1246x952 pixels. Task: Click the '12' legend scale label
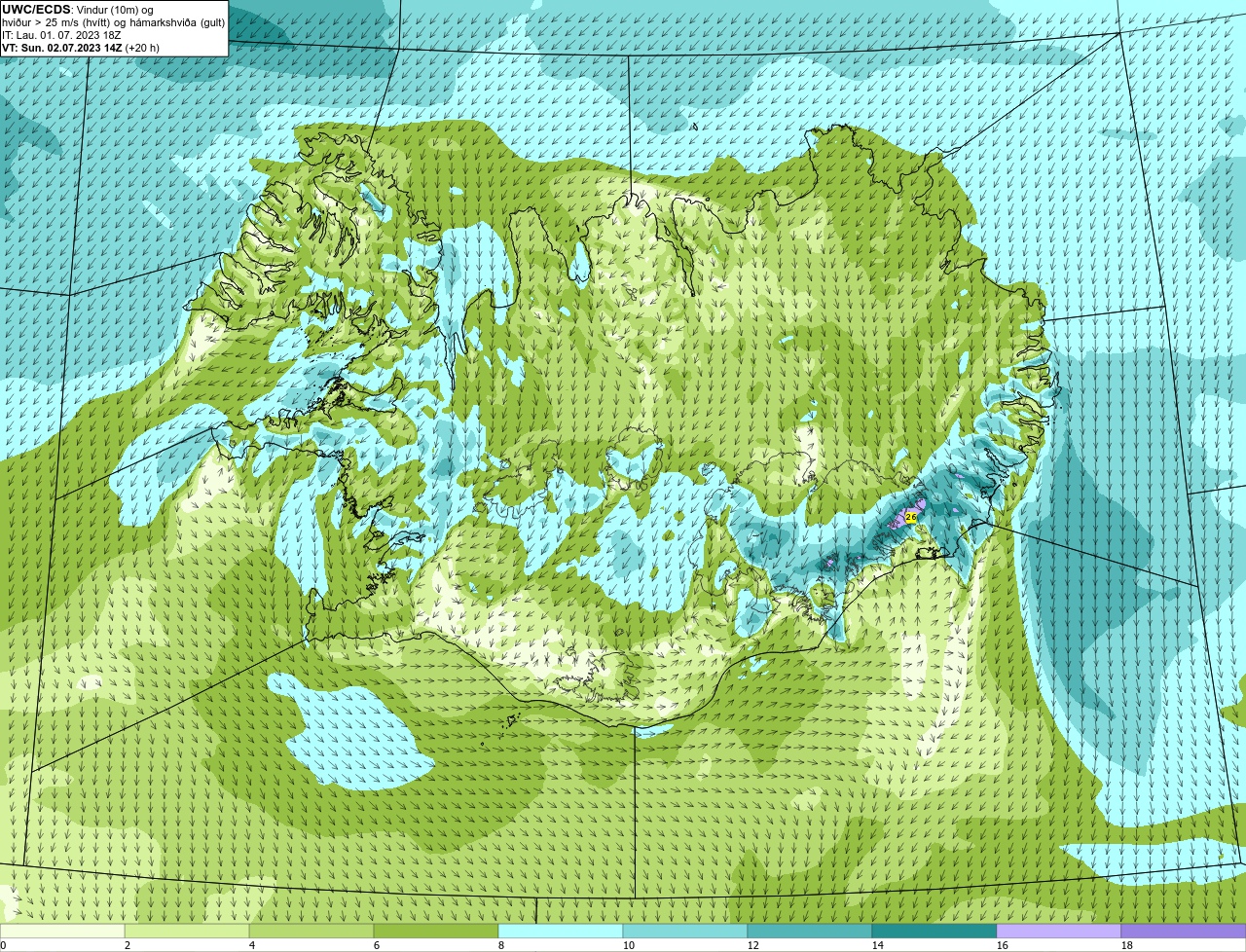coord(753,945)
